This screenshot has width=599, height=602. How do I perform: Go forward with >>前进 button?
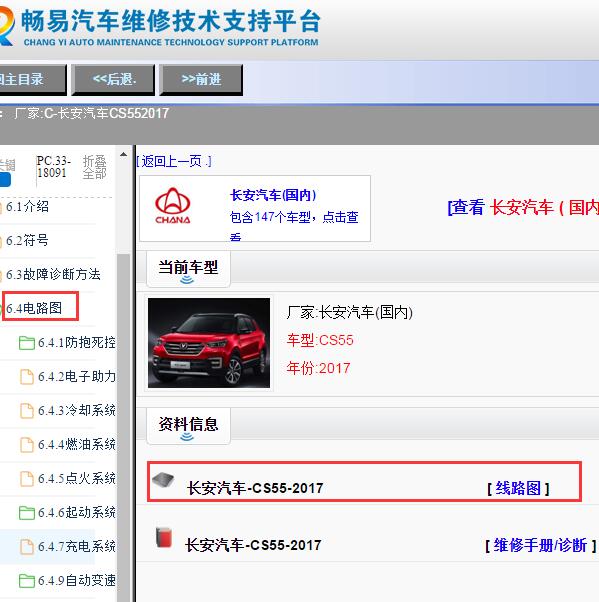click(201, 79)
